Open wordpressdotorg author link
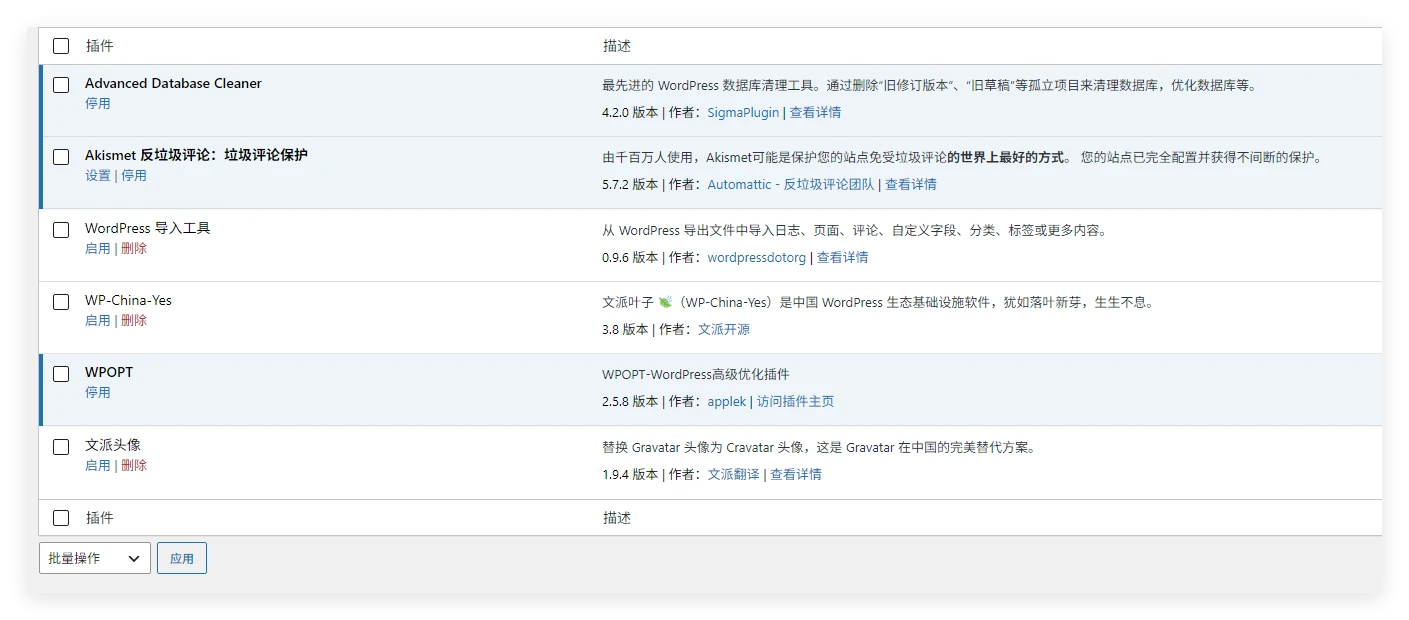 [756, 257]
